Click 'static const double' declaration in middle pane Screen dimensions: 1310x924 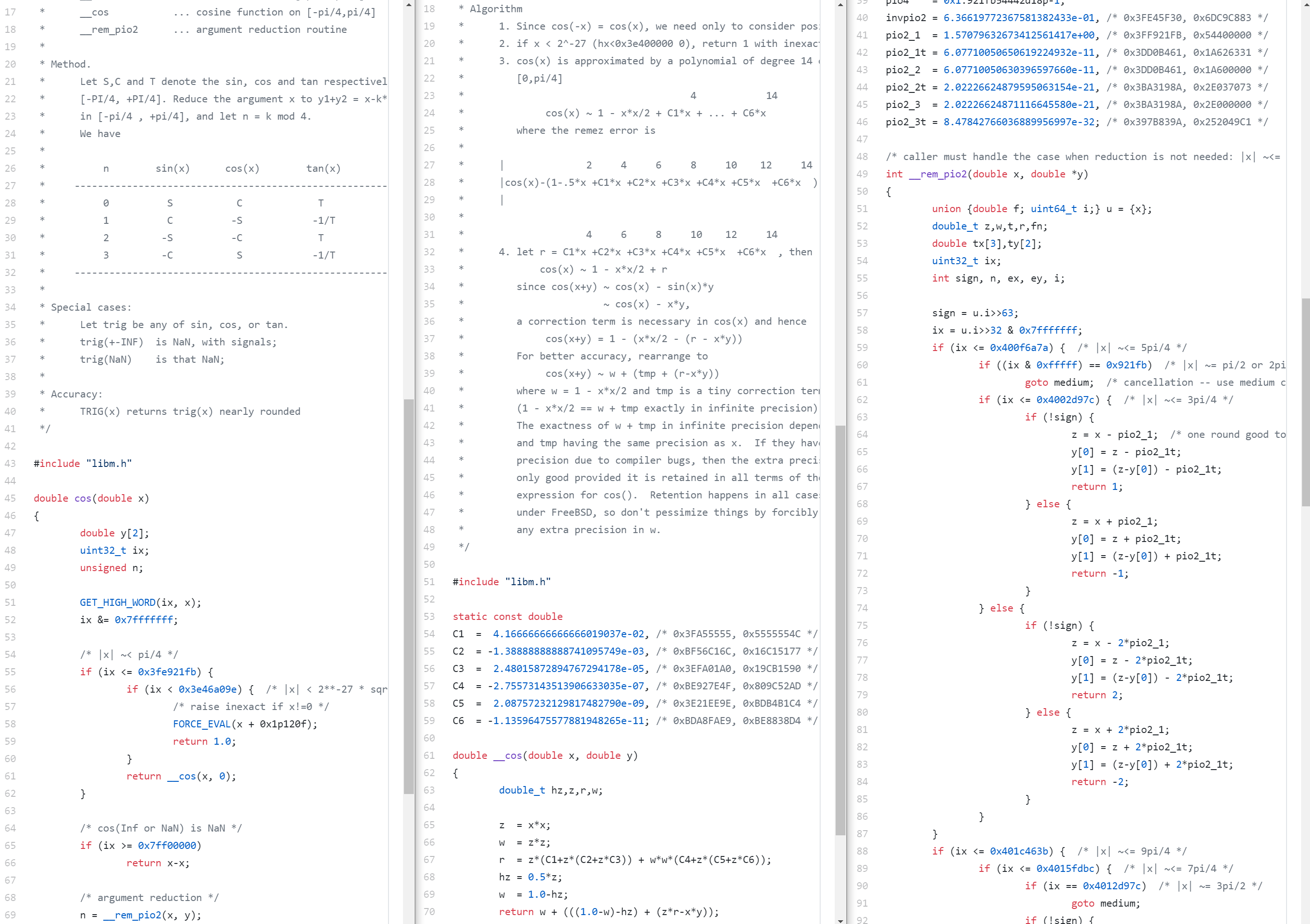tap(507, 616)
